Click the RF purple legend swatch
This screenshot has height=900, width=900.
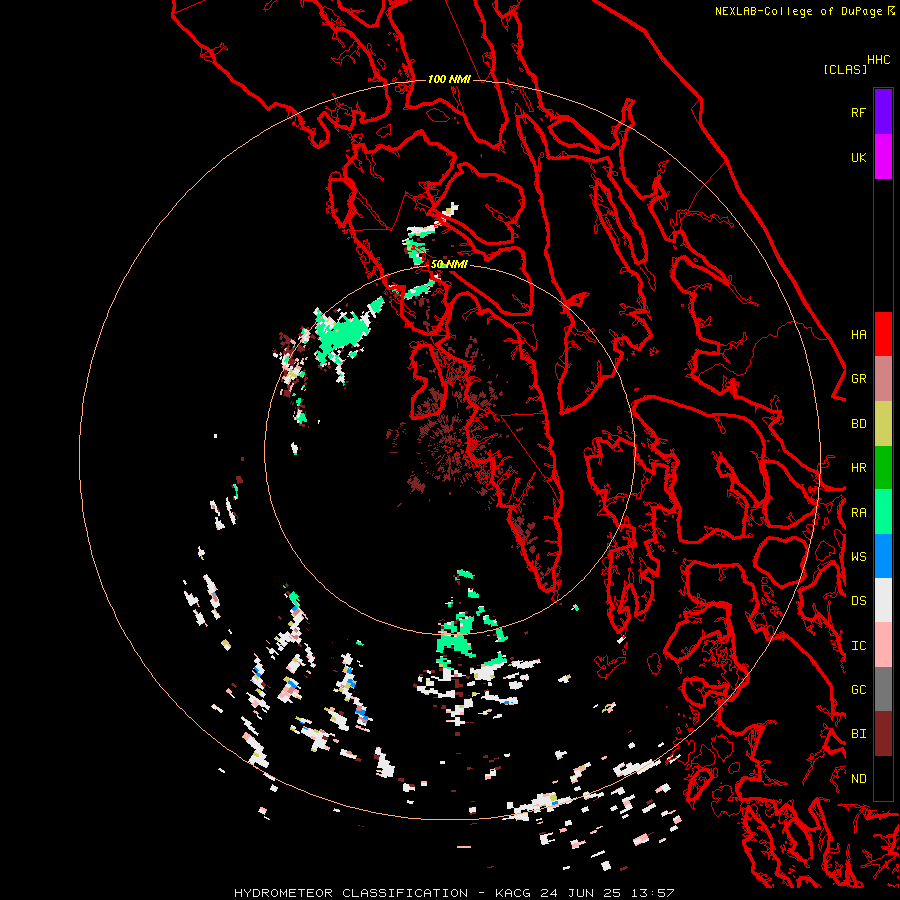tap(883, 112)
